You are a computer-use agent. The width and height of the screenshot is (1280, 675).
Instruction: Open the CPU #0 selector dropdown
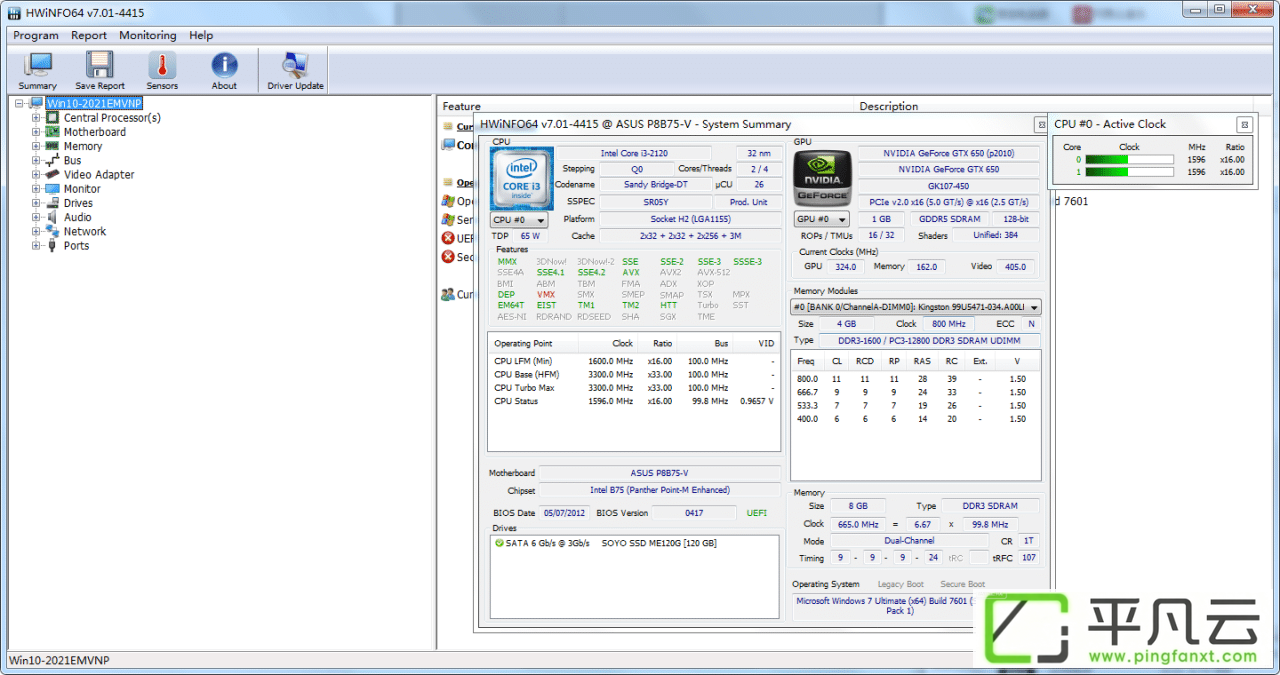519,220
